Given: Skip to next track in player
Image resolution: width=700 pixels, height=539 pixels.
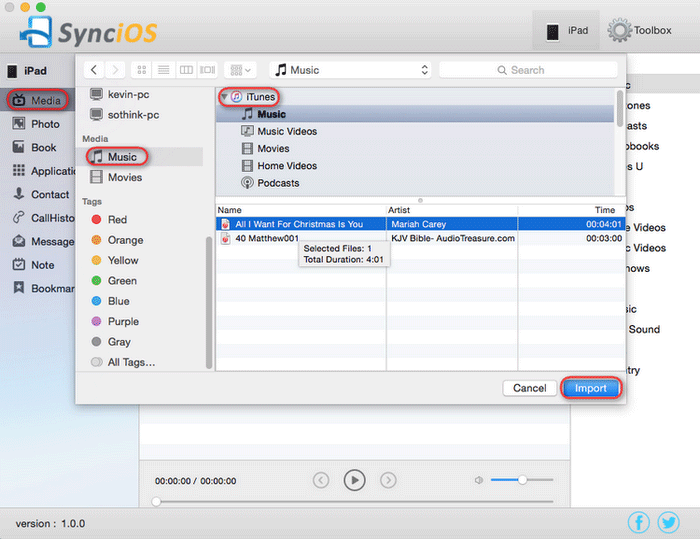Looking at the screenshot, I should [x=388, y=480].
